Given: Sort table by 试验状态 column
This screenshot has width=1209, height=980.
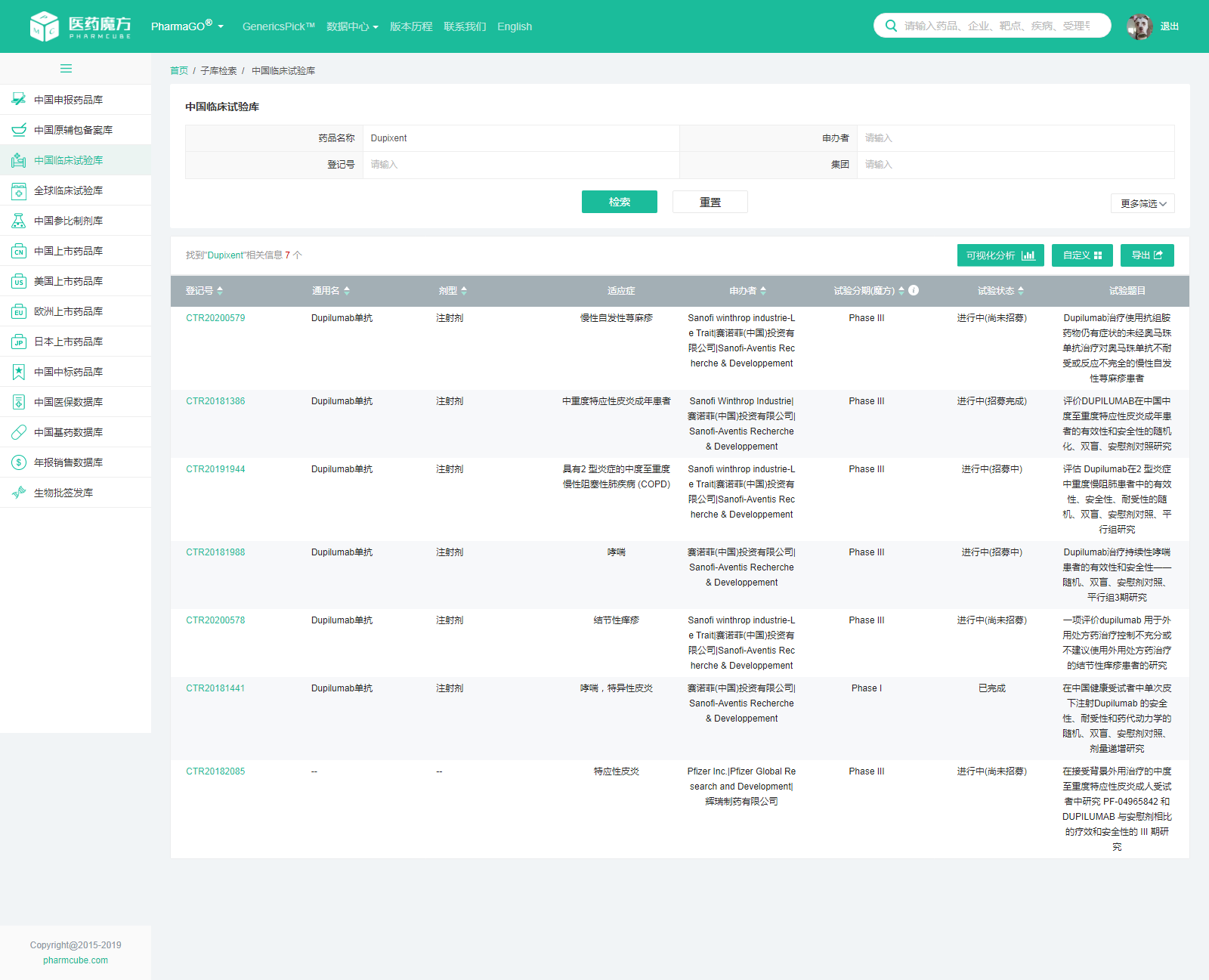Looking at the screenshot, I should 1021,291.
